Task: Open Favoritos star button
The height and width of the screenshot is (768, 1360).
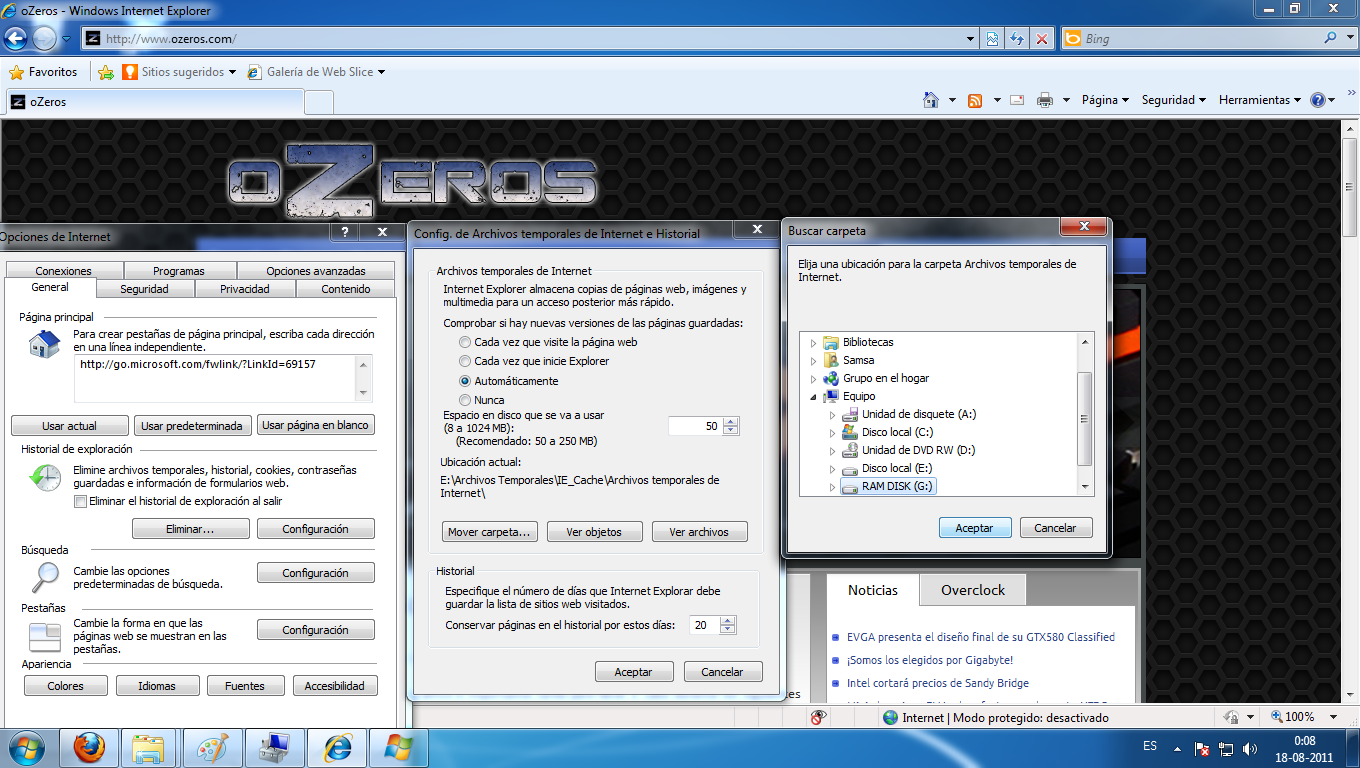Action: click(x=43, y=72)
